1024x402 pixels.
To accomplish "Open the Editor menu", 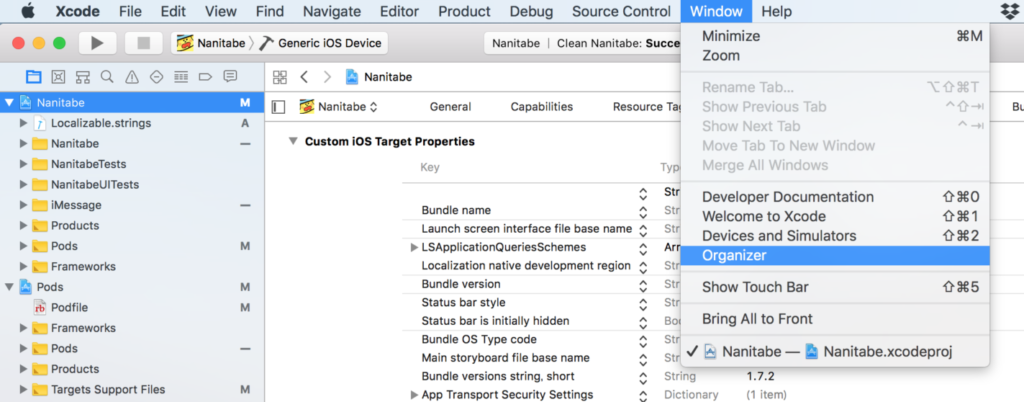I will 400,11.
